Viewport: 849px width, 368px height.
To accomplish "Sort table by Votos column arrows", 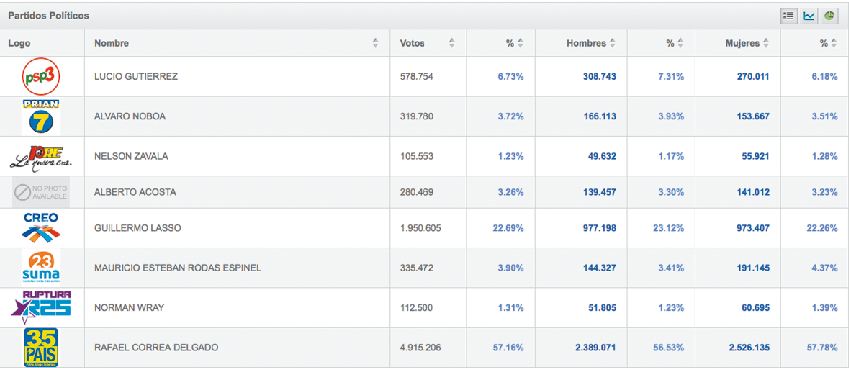I will [x=452, y=43].
